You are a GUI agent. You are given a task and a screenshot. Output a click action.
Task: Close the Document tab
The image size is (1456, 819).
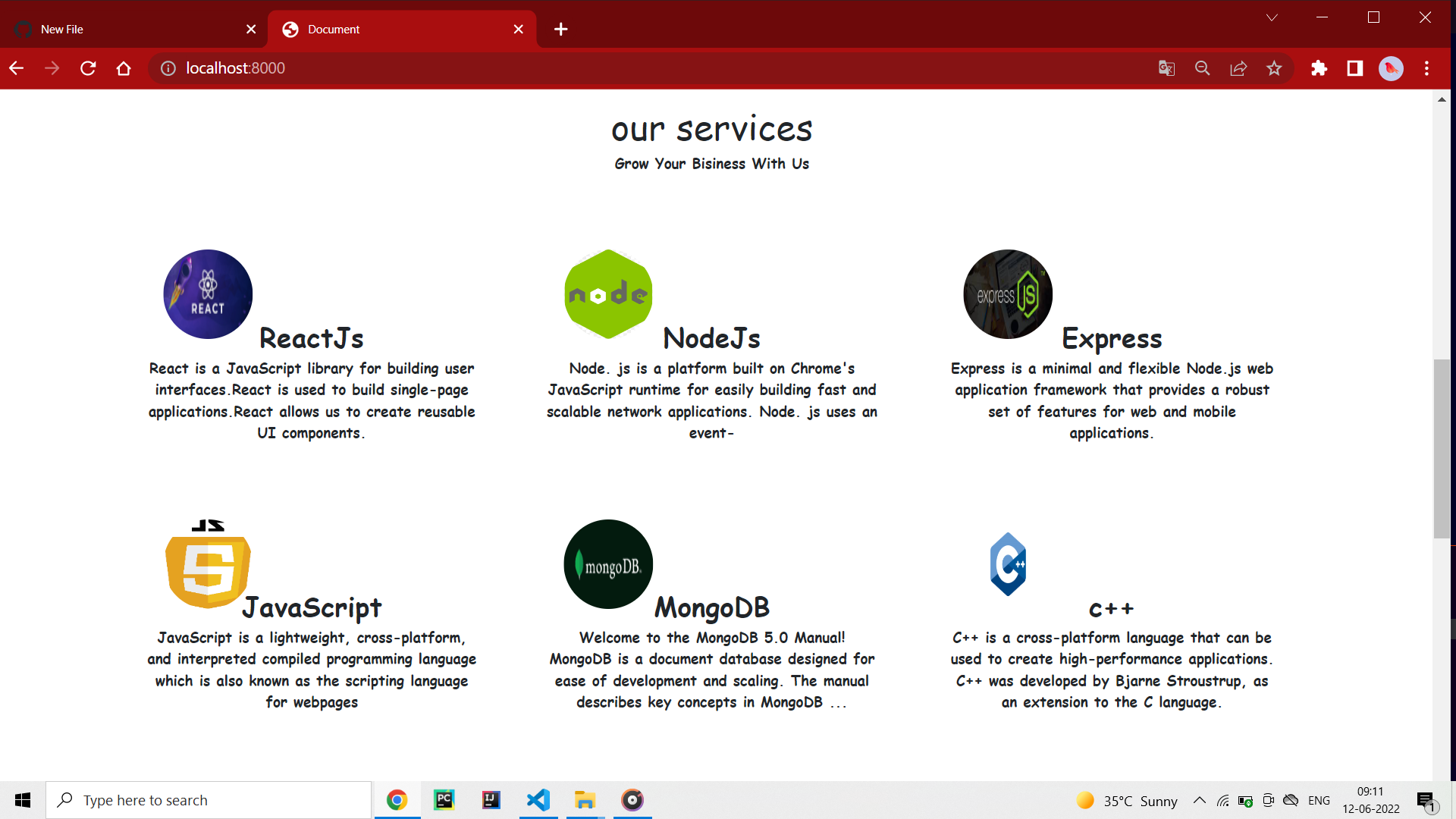pyautogui.click(x=518, y=29)
